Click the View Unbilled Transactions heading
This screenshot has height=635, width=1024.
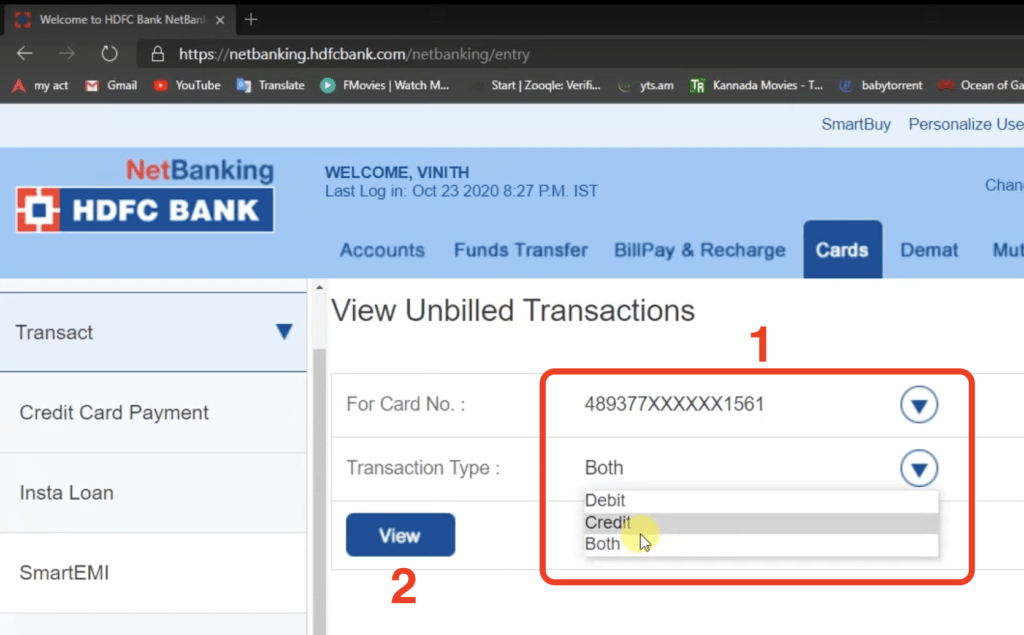click(513, 310)
